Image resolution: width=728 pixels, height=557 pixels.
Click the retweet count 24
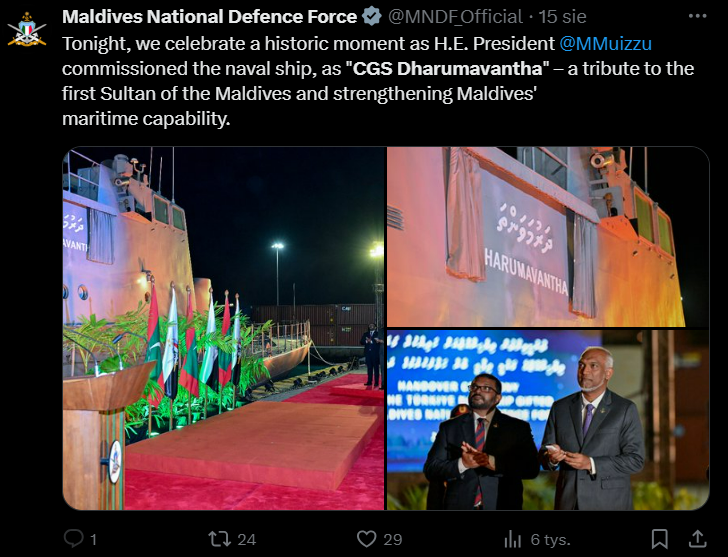click(x=247, y=539)
